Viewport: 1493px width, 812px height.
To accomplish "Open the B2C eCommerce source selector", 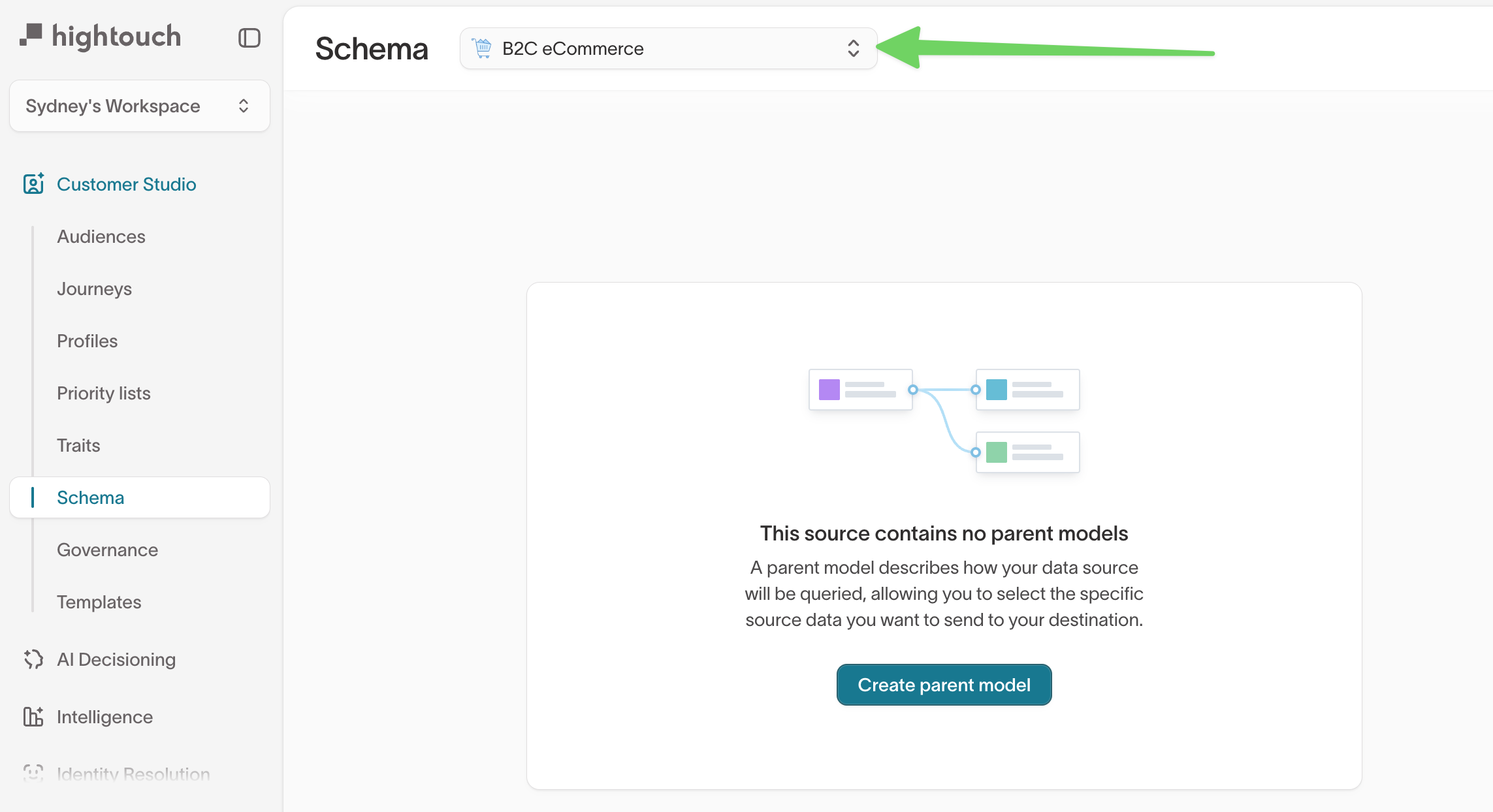I will coord(667,48).
